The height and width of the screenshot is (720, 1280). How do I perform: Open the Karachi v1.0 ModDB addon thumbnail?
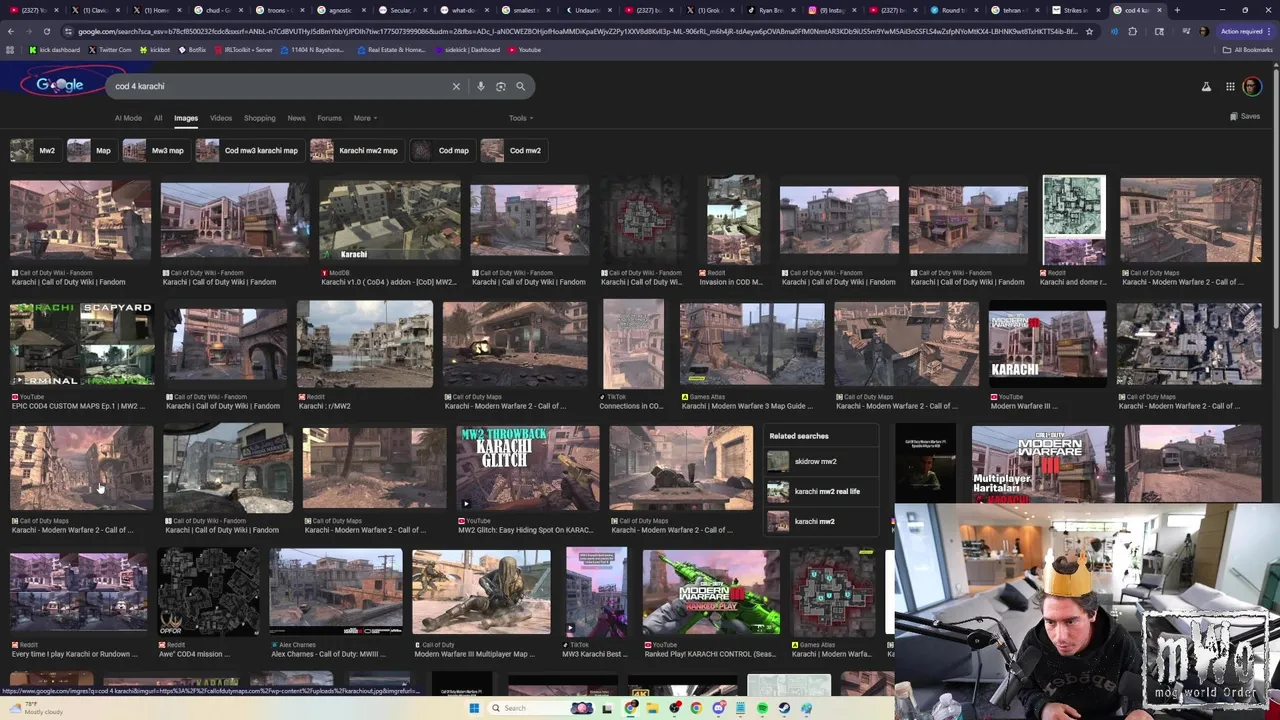pos(390,221)
